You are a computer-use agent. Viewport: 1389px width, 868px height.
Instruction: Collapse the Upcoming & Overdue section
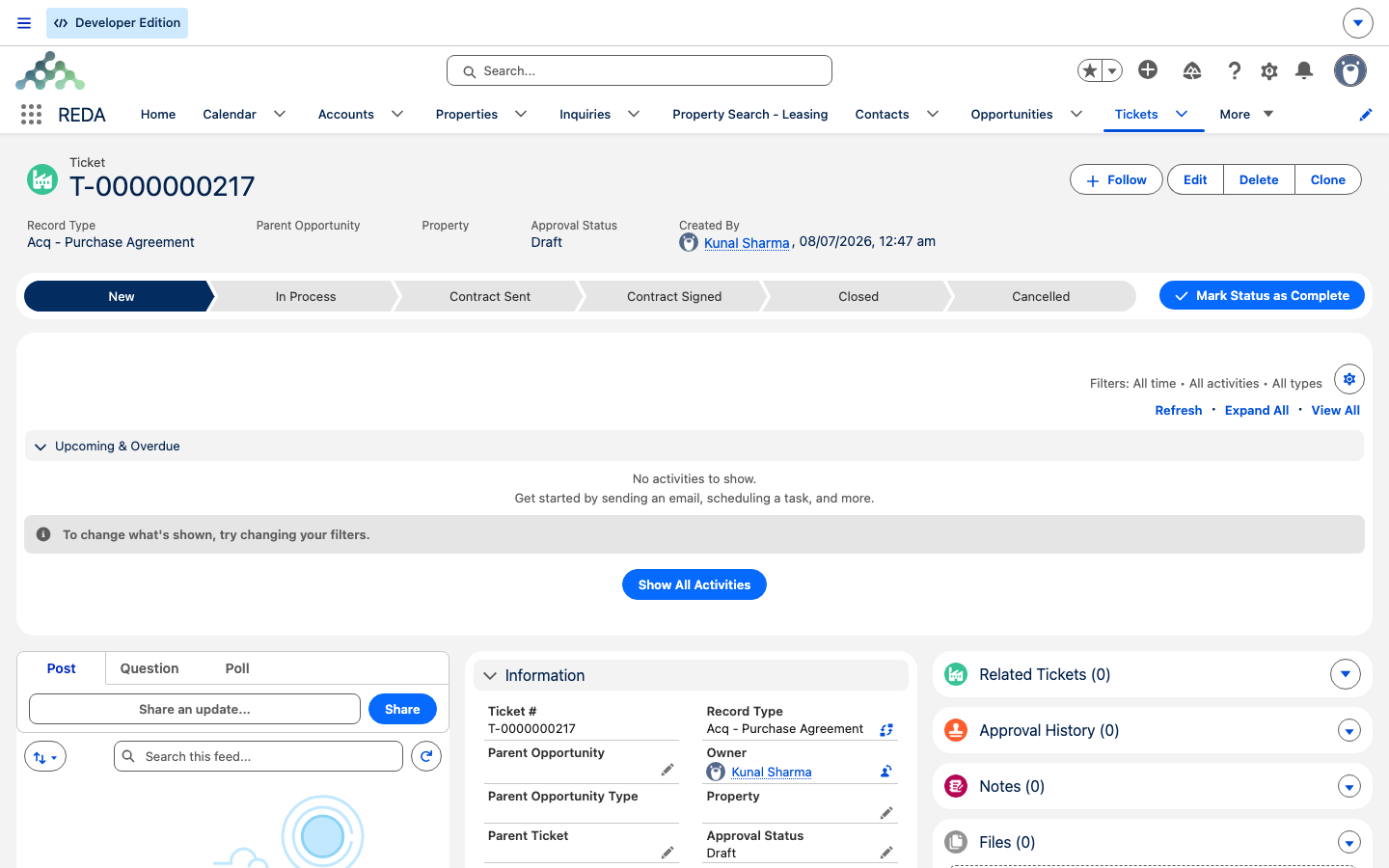click(x=41, y=447)
